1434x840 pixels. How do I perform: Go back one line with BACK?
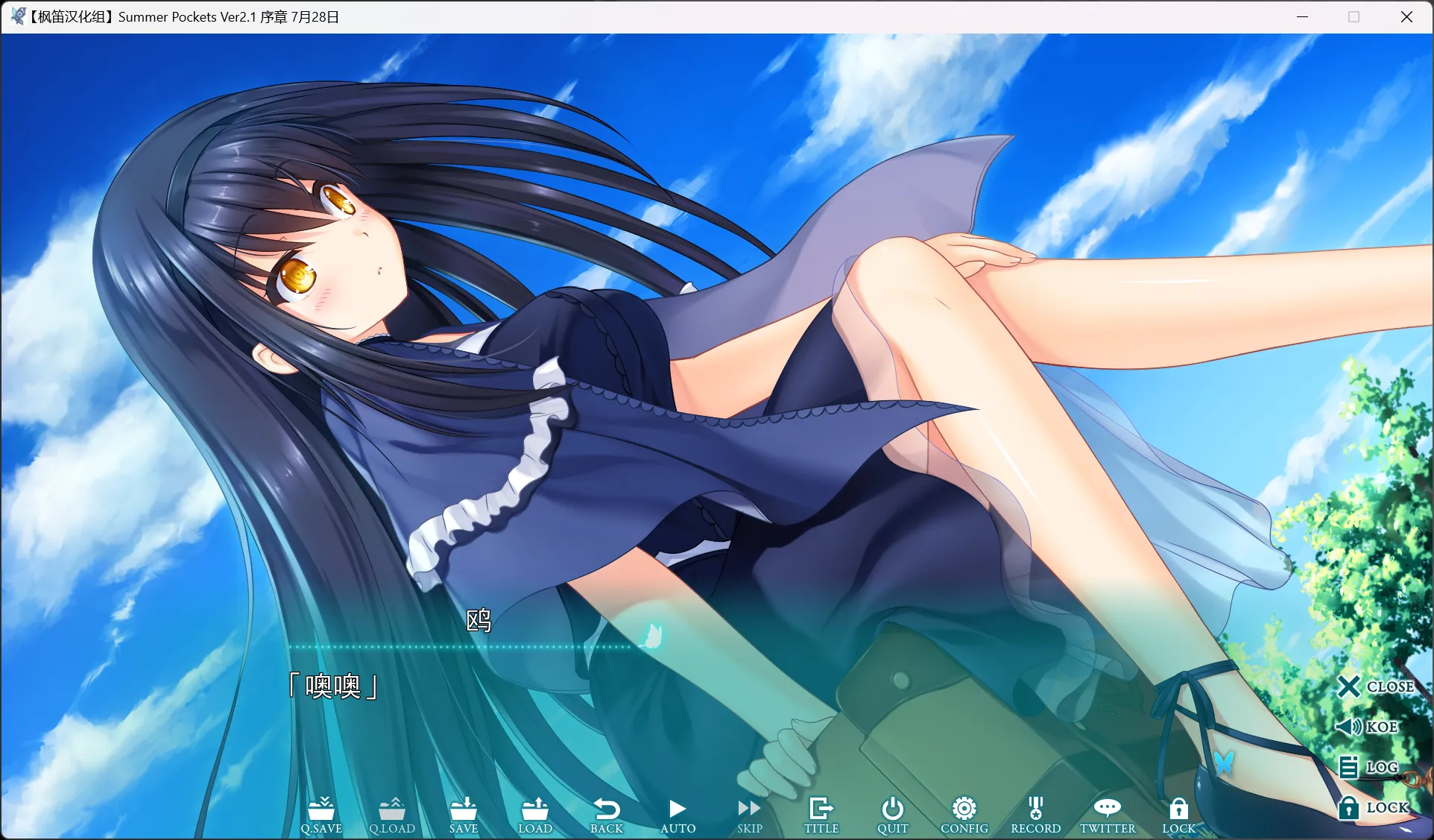coord(606,814)
